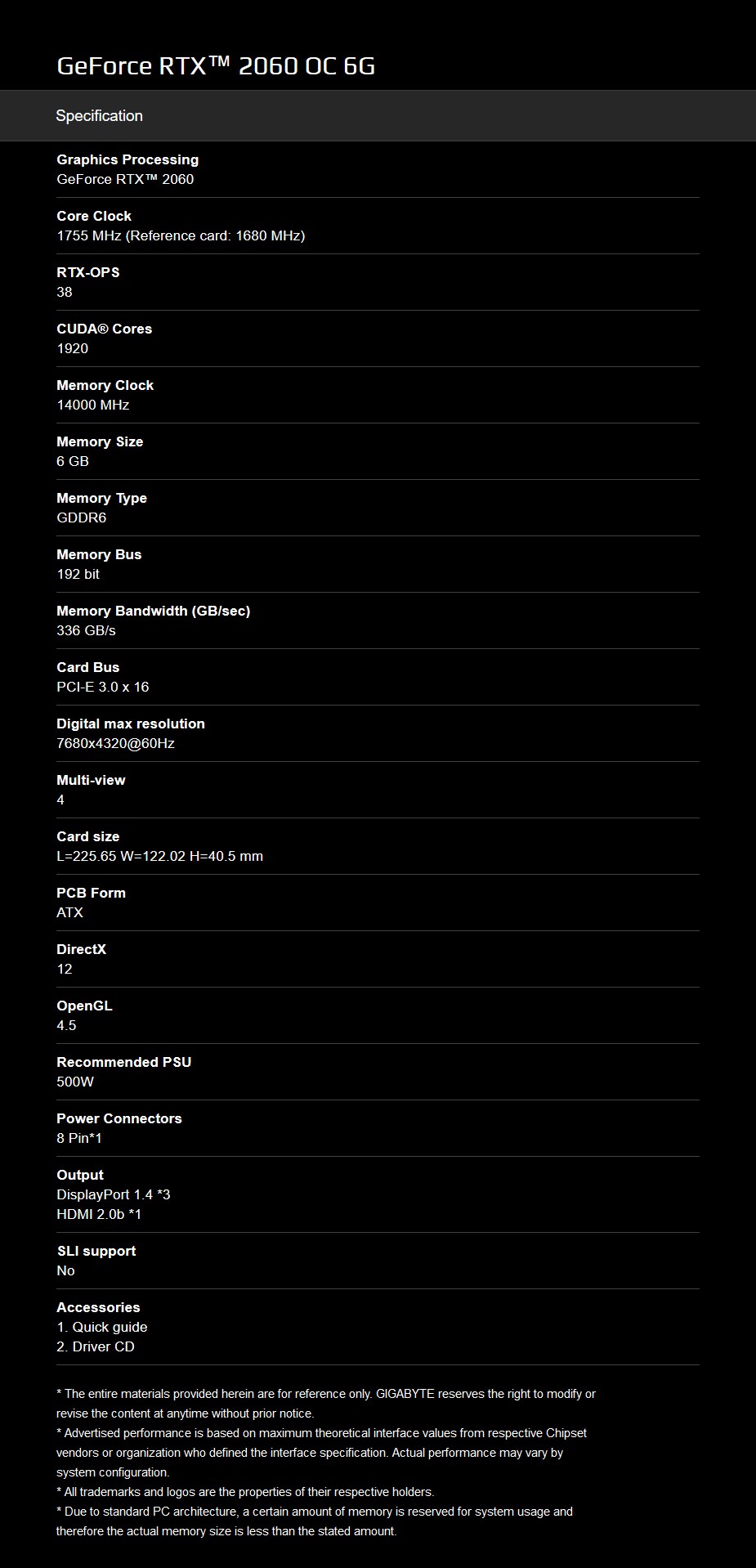Screen dimensions: 756x1568
Task: Click the CUDA Cores value 1920
Action: pos(72,348)
